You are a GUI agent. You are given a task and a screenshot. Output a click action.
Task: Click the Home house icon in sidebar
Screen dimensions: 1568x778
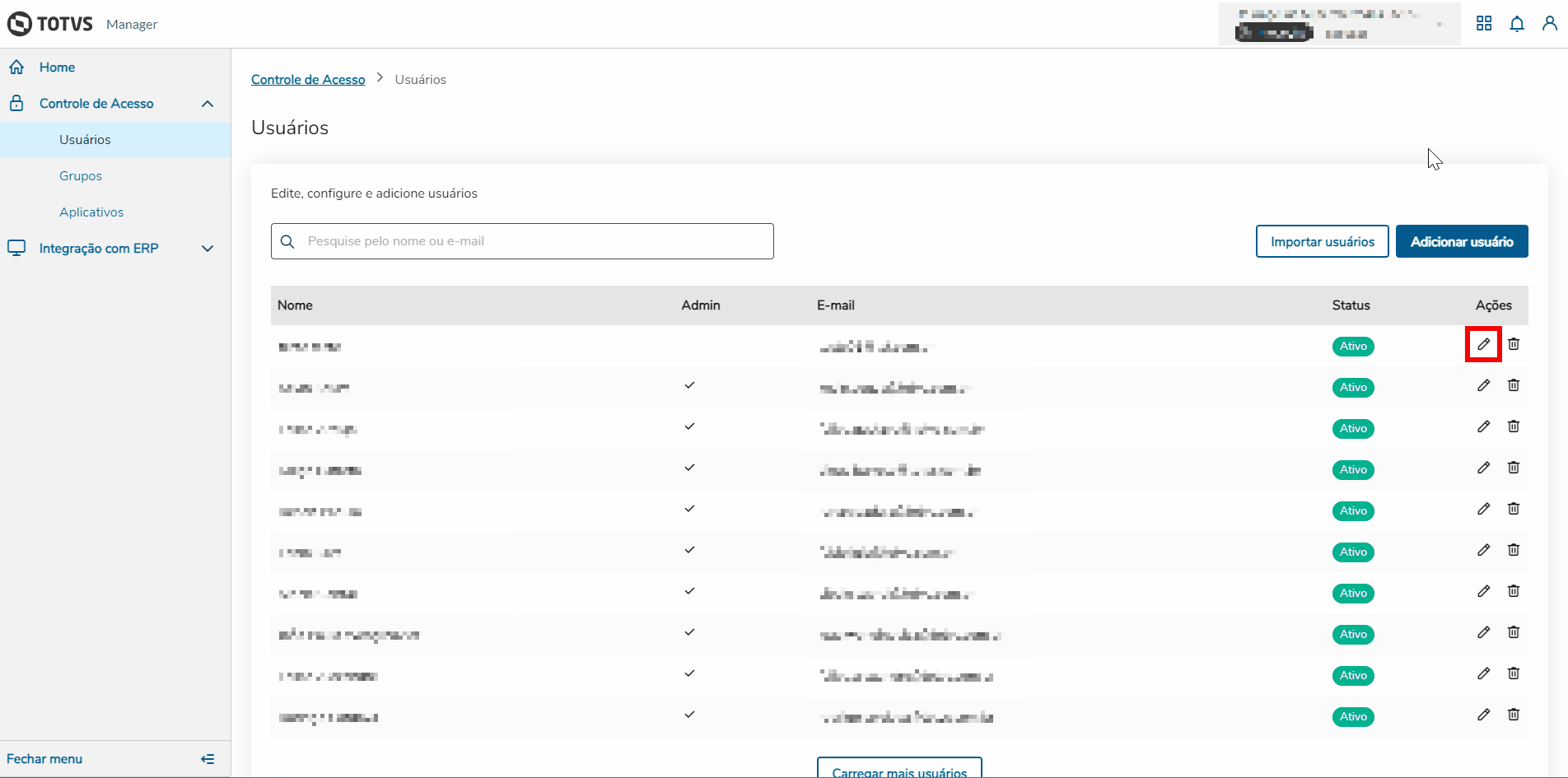(16, 68)
